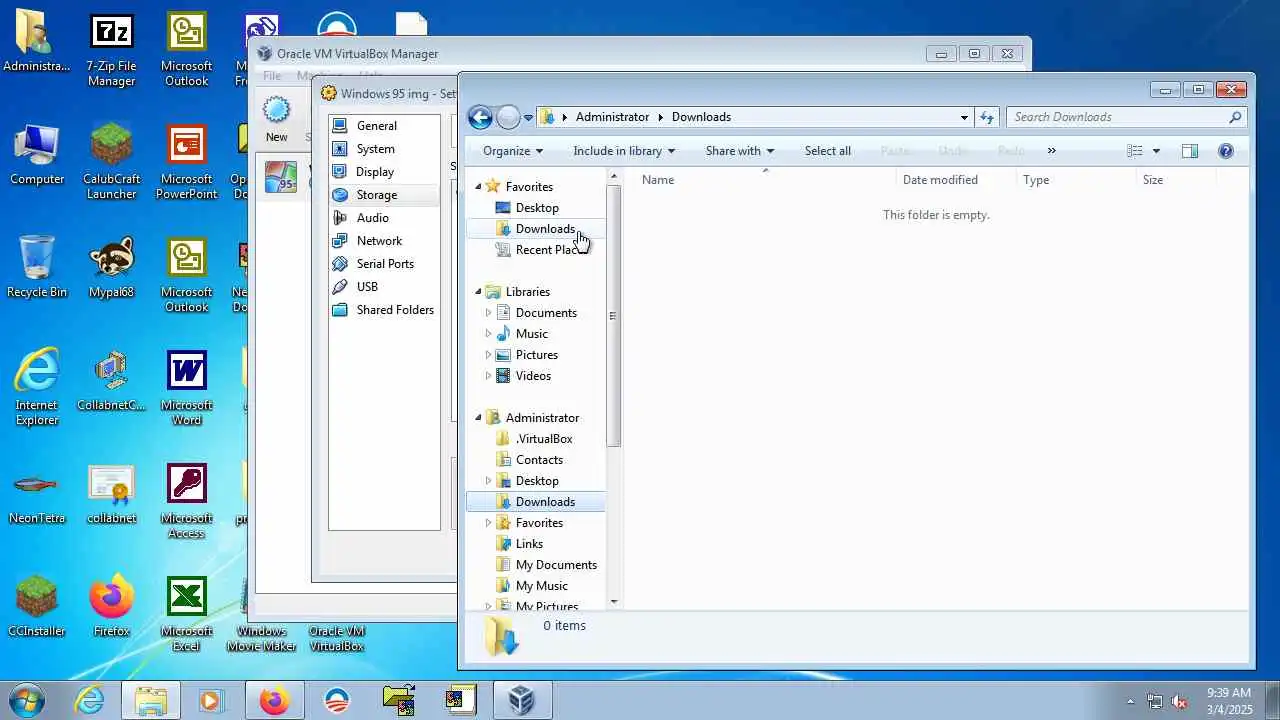This screenshot has height=720, width=1280.
Task: Expand the Pictures library node
Action: click(488, 354)
